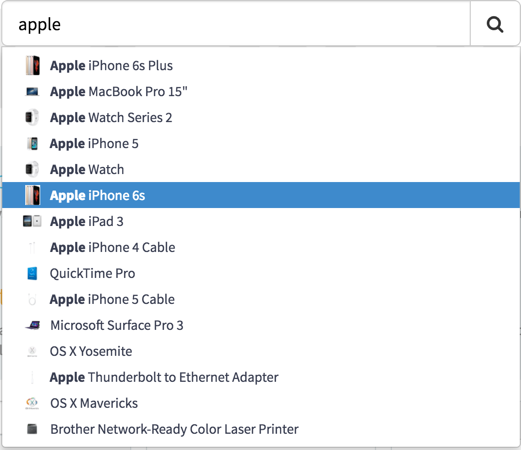Screen dimensions: 521x450
Task: Click the search field containing "apple"
Action: (236, 24)
